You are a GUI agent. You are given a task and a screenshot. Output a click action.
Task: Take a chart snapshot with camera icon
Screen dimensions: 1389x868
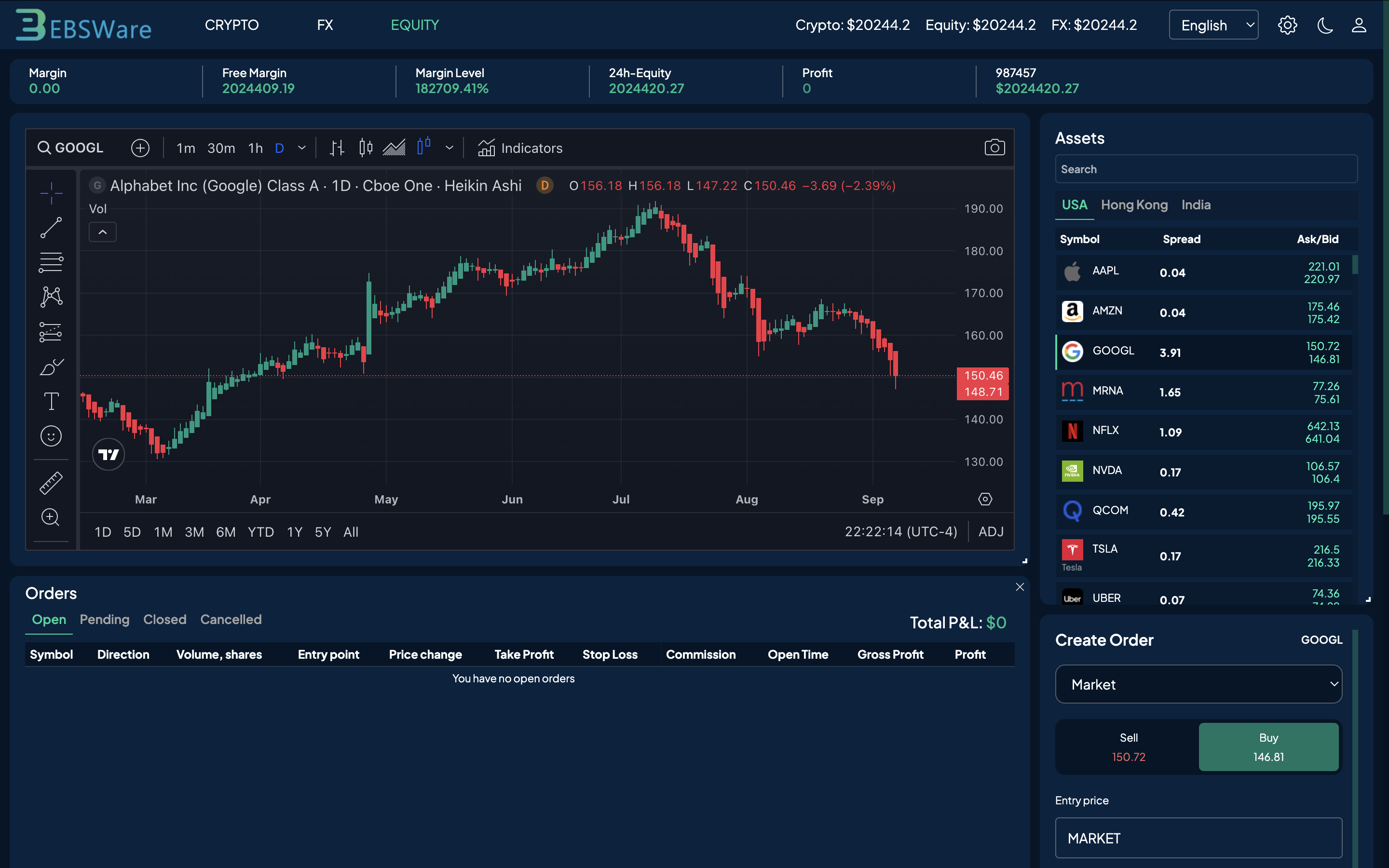coord(994,148)
